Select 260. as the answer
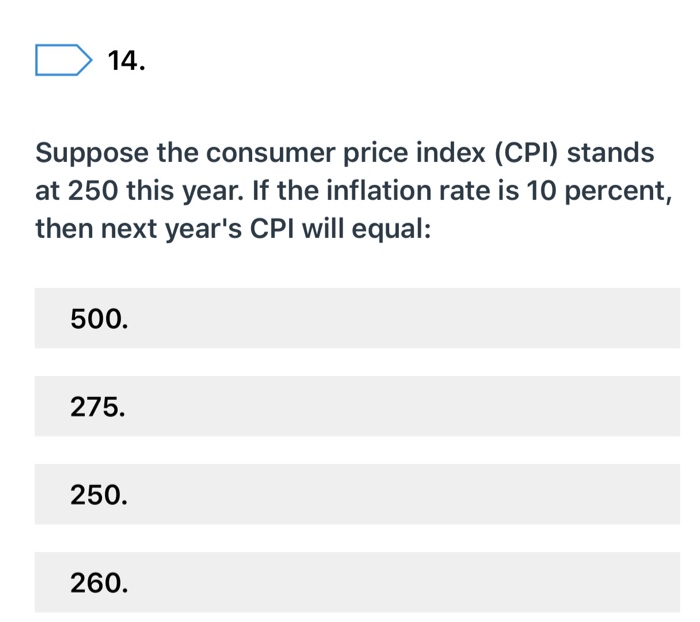This screenshot has height=622, width=700. pos(357,582)
